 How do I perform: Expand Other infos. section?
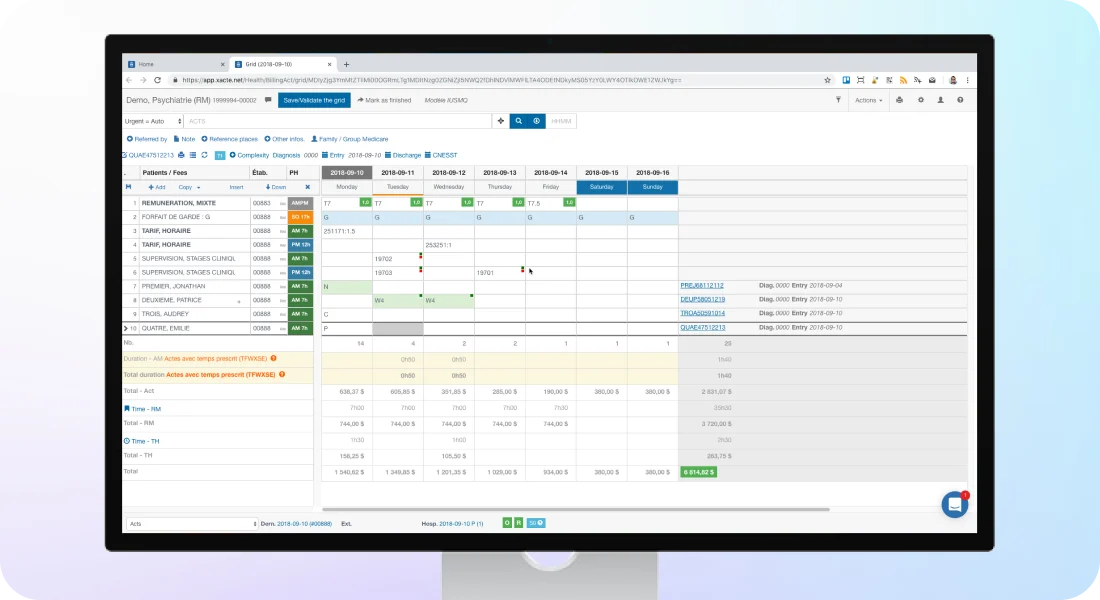284,139
